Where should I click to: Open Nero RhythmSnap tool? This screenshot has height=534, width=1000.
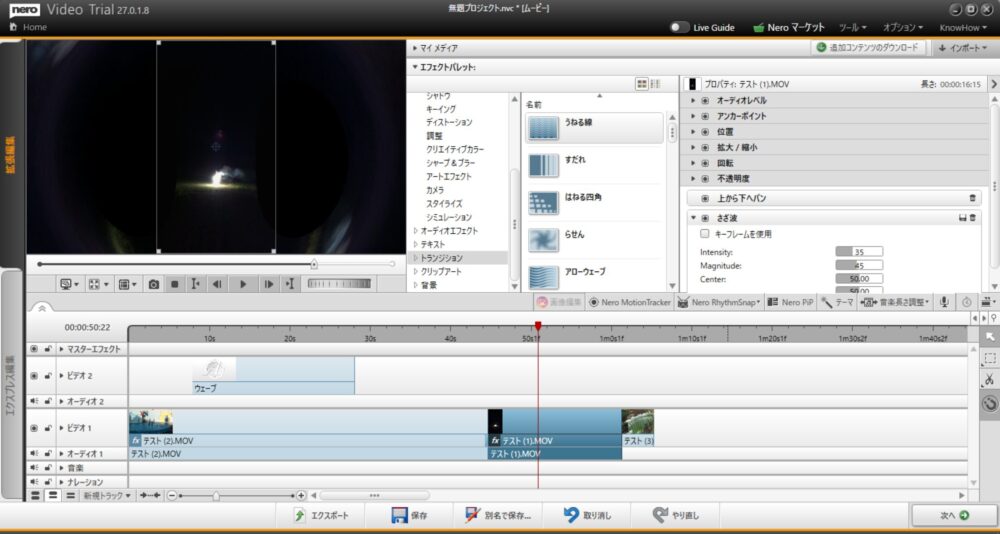click(x=719, y=302)
